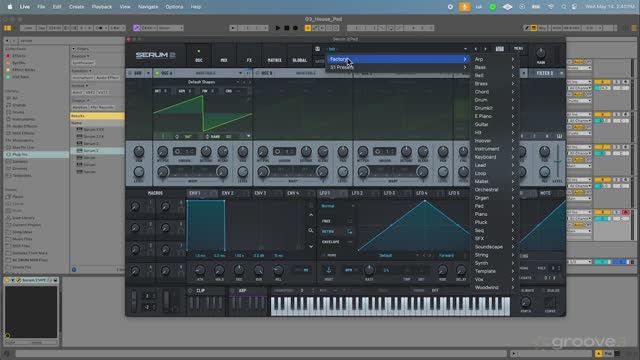Click Serum's MENU button
The height and width of the screenshot is (360, 640).
[518, 49]
